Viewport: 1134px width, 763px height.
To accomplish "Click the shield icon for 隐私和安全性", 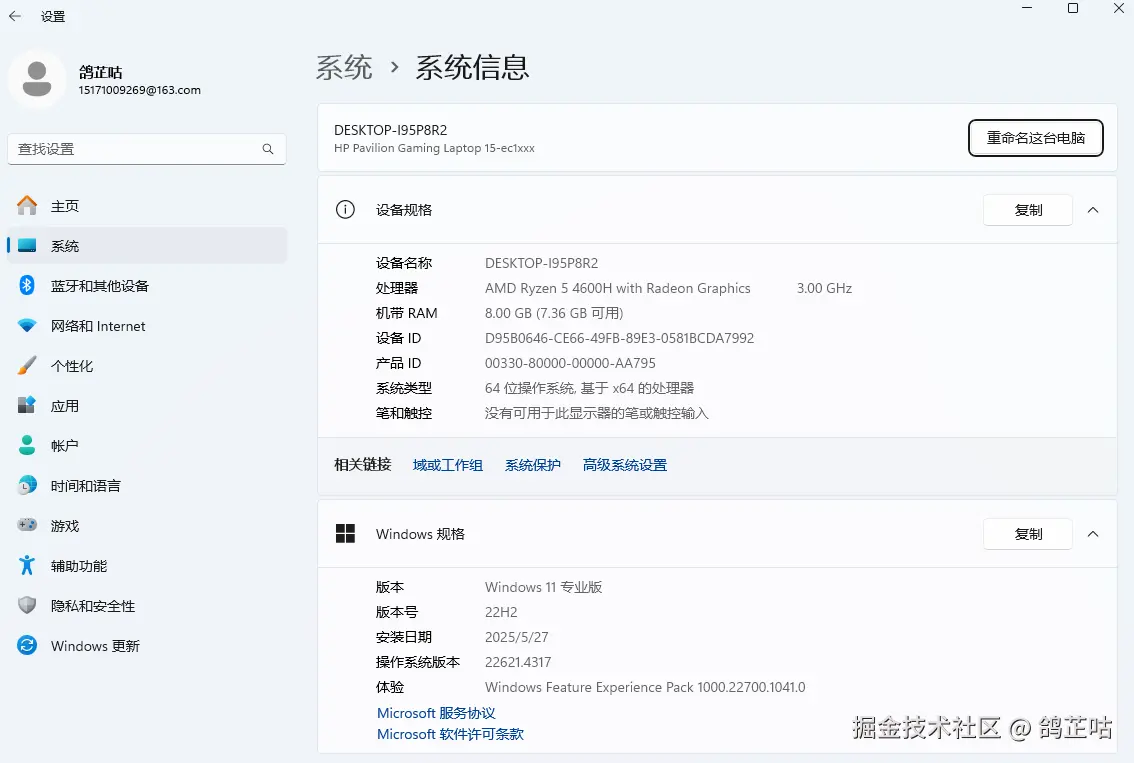I will tap(27, 605).
